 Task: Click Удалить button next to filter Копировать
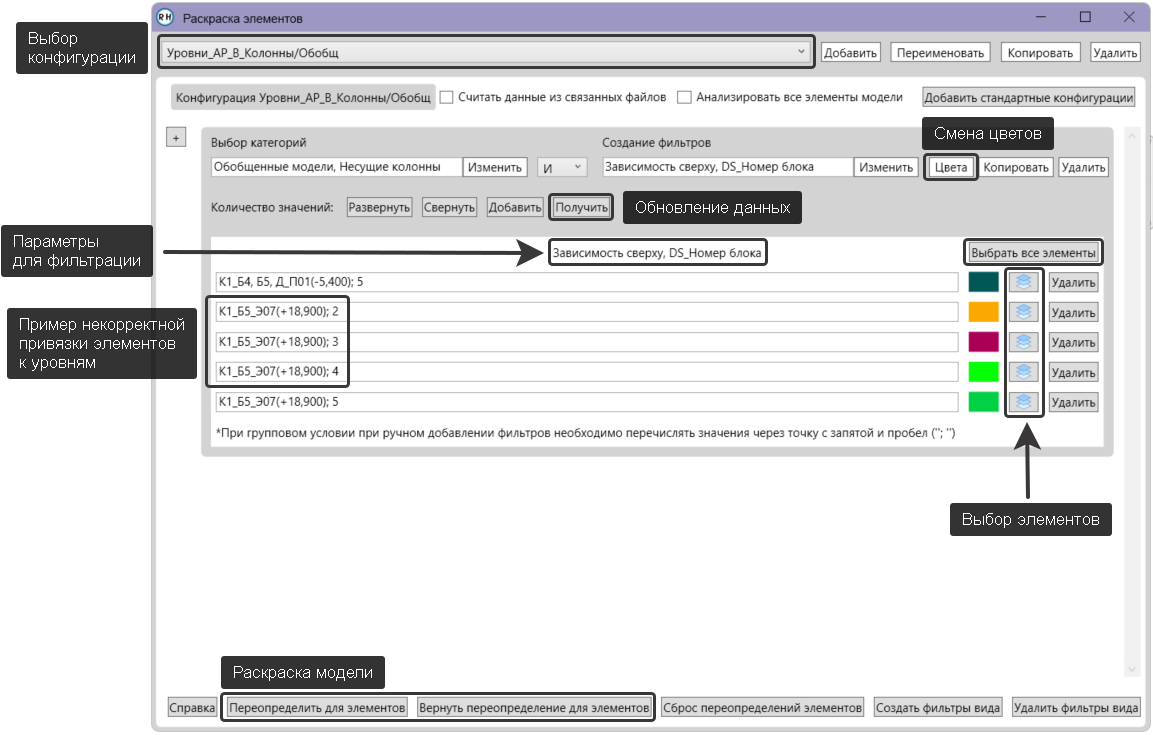[x=1084, y=168]
